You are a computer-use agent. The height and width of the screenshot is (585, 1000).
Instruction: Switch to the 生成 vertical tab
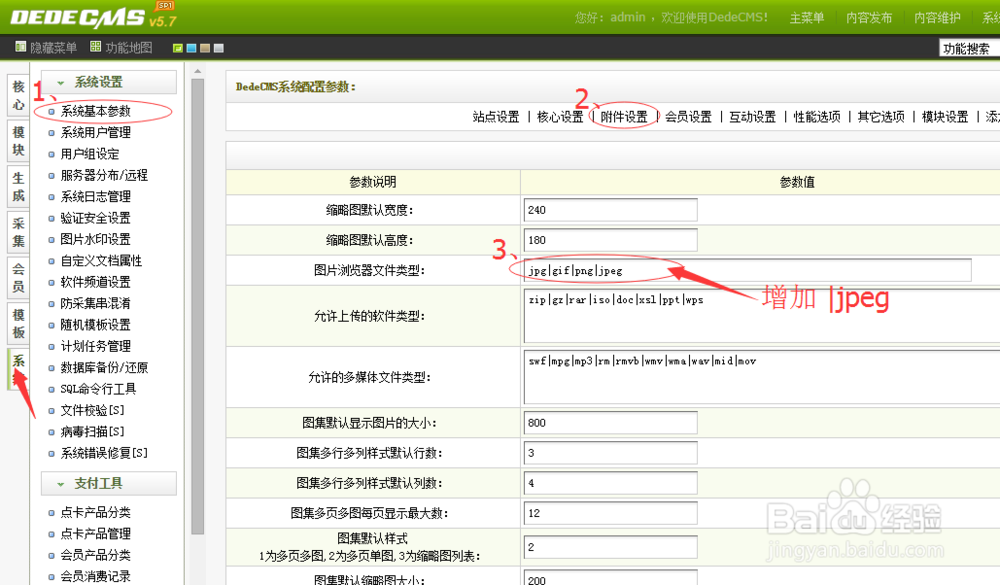coord(18,187)
